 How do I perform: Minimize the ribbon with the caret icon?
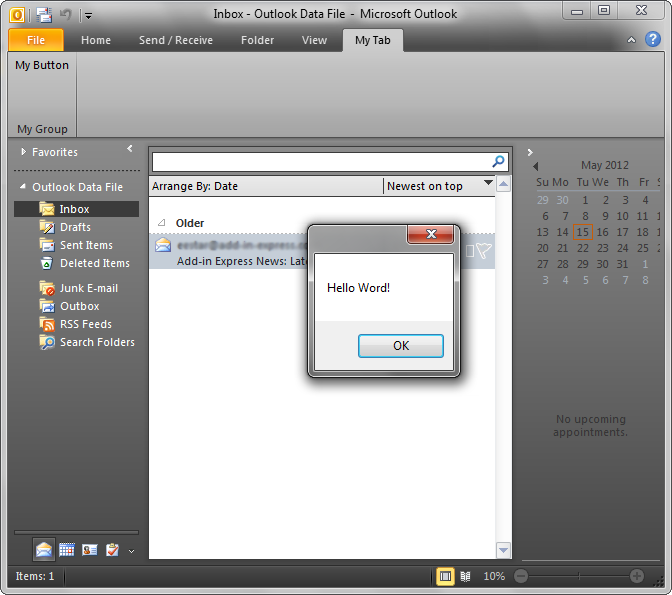click(x=631, y=40)
